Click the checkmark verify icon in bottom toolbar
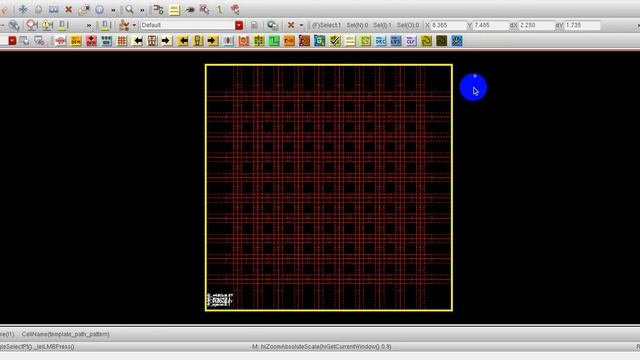 [335, 41]
